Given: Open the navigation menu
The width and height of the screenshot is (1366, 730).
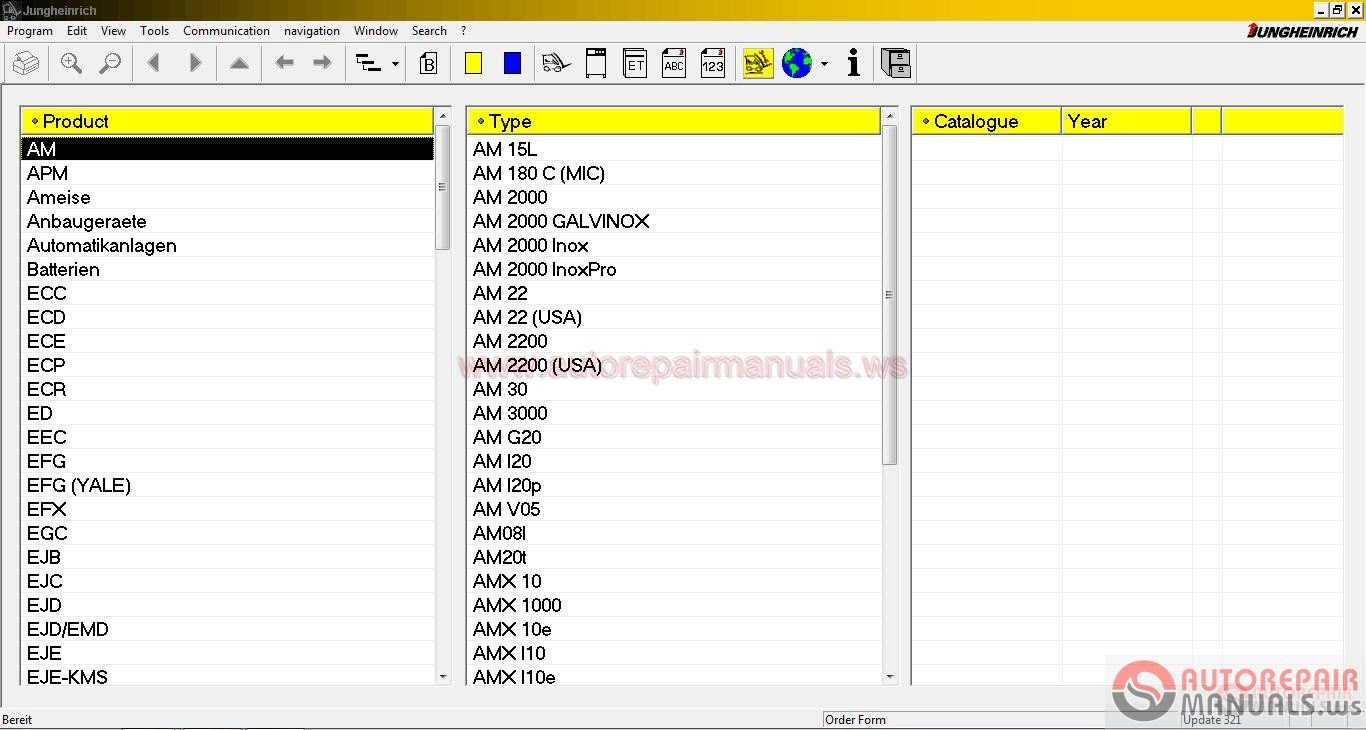Looking at the screenshot, I should (x=312, y=31).
